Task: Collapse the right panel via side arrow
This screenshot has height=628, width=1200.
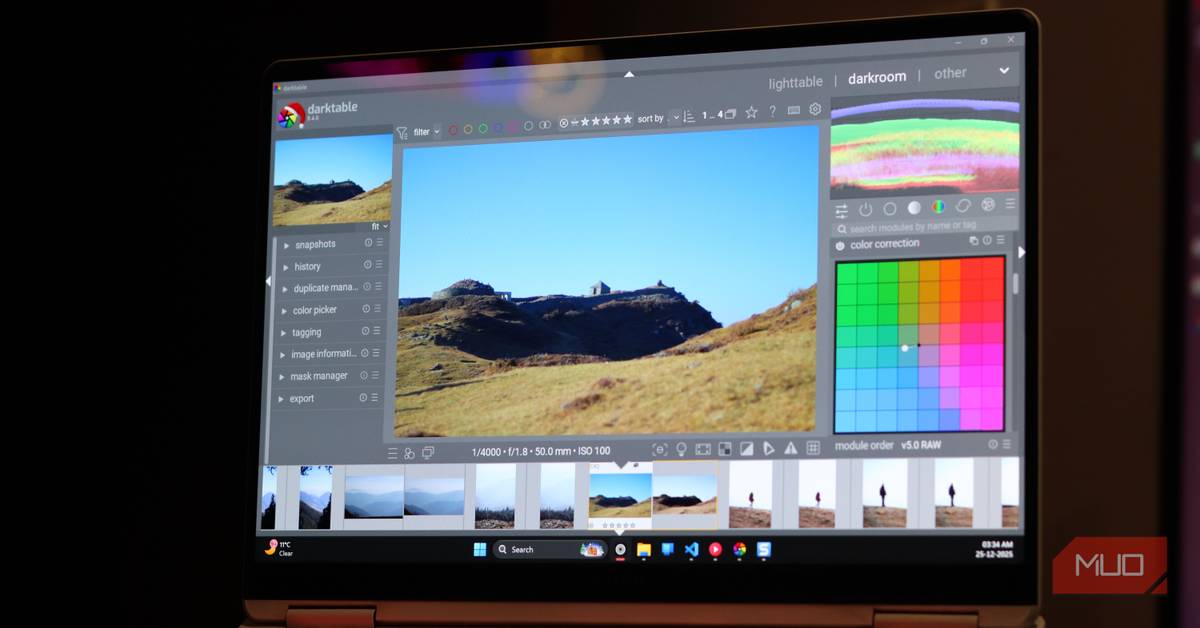Action: (x=1021, y=252)
